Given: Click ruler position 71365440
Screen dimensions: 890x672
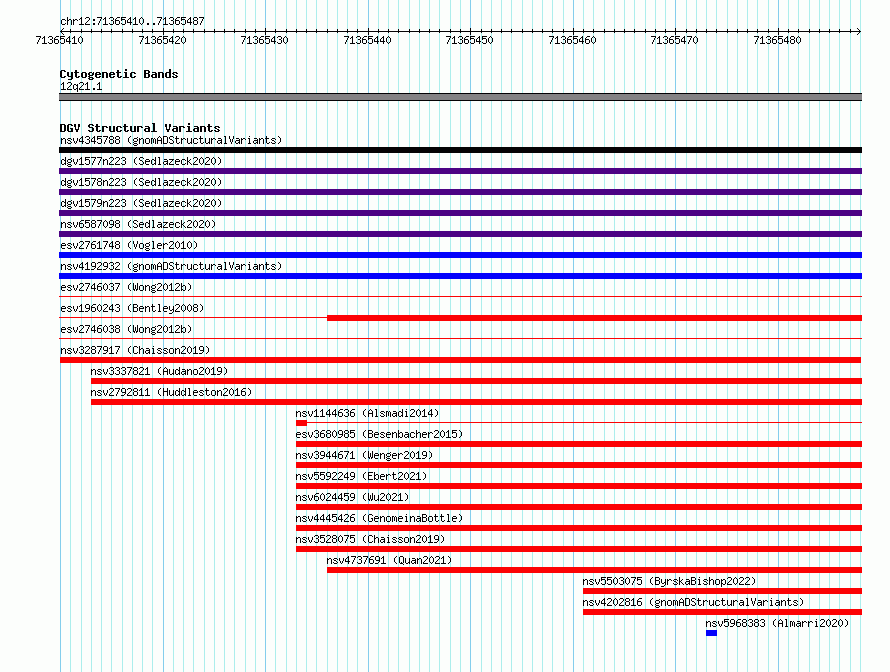Looking at the screenshot, I should tap(367, 40).
